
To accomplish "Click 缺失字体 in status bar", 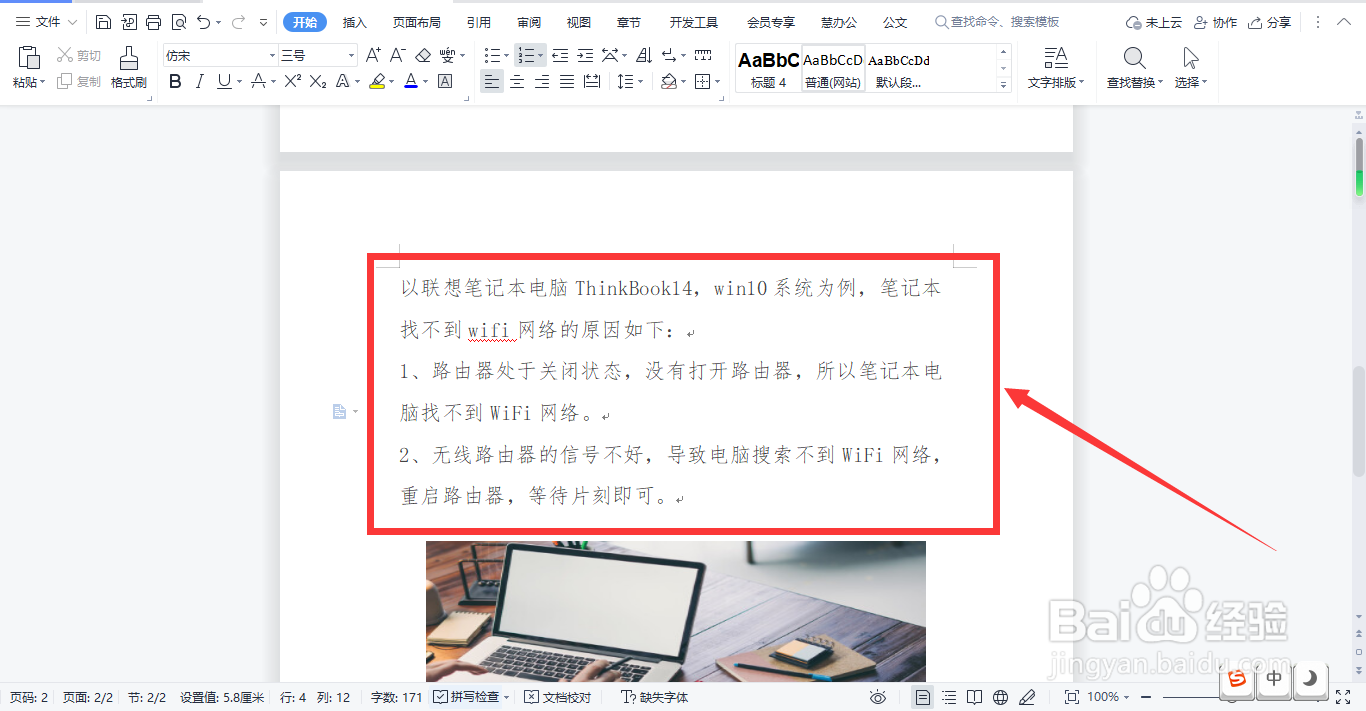I will pyautogui.click(x=654, y=697).
